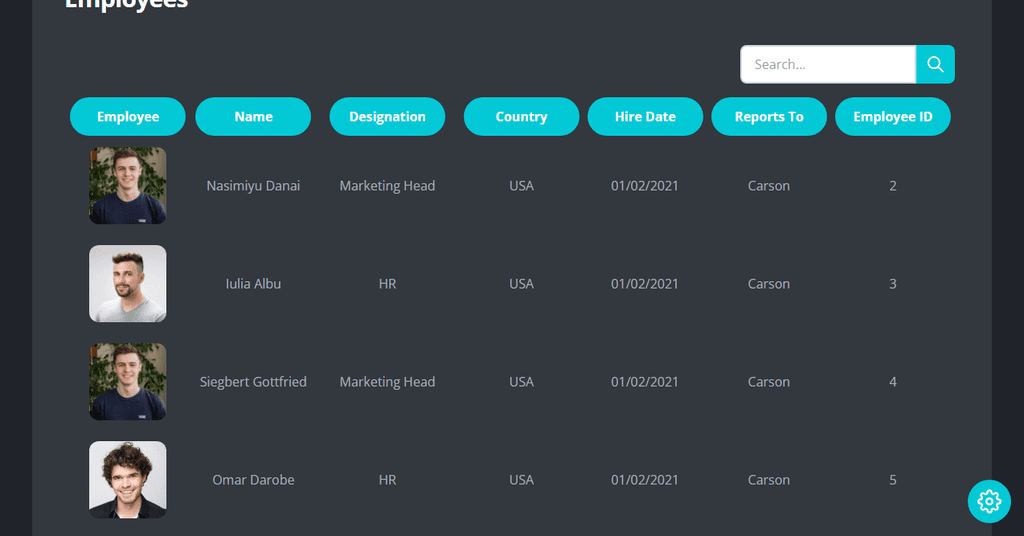Click employee ID 2

[x=893, y=186]
